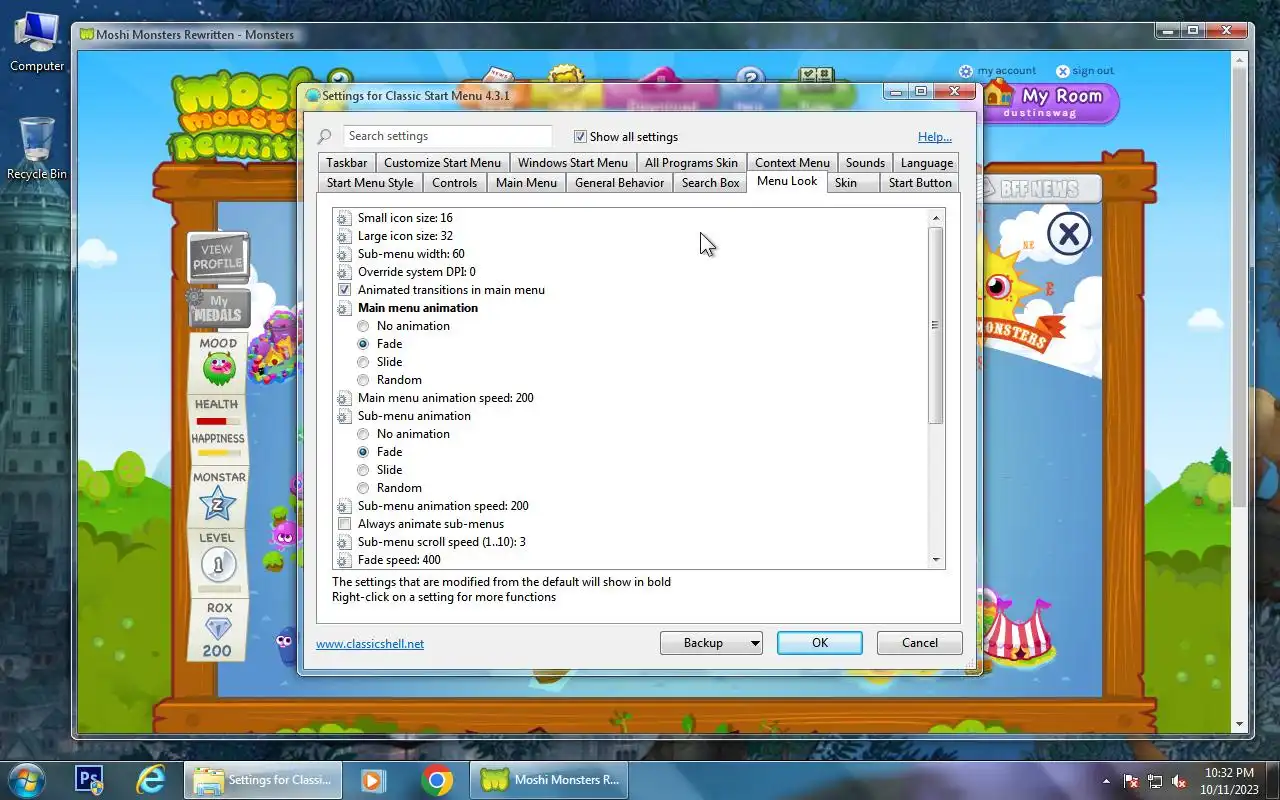Open the Windows Start Menu tab

[x=573, y=163]
